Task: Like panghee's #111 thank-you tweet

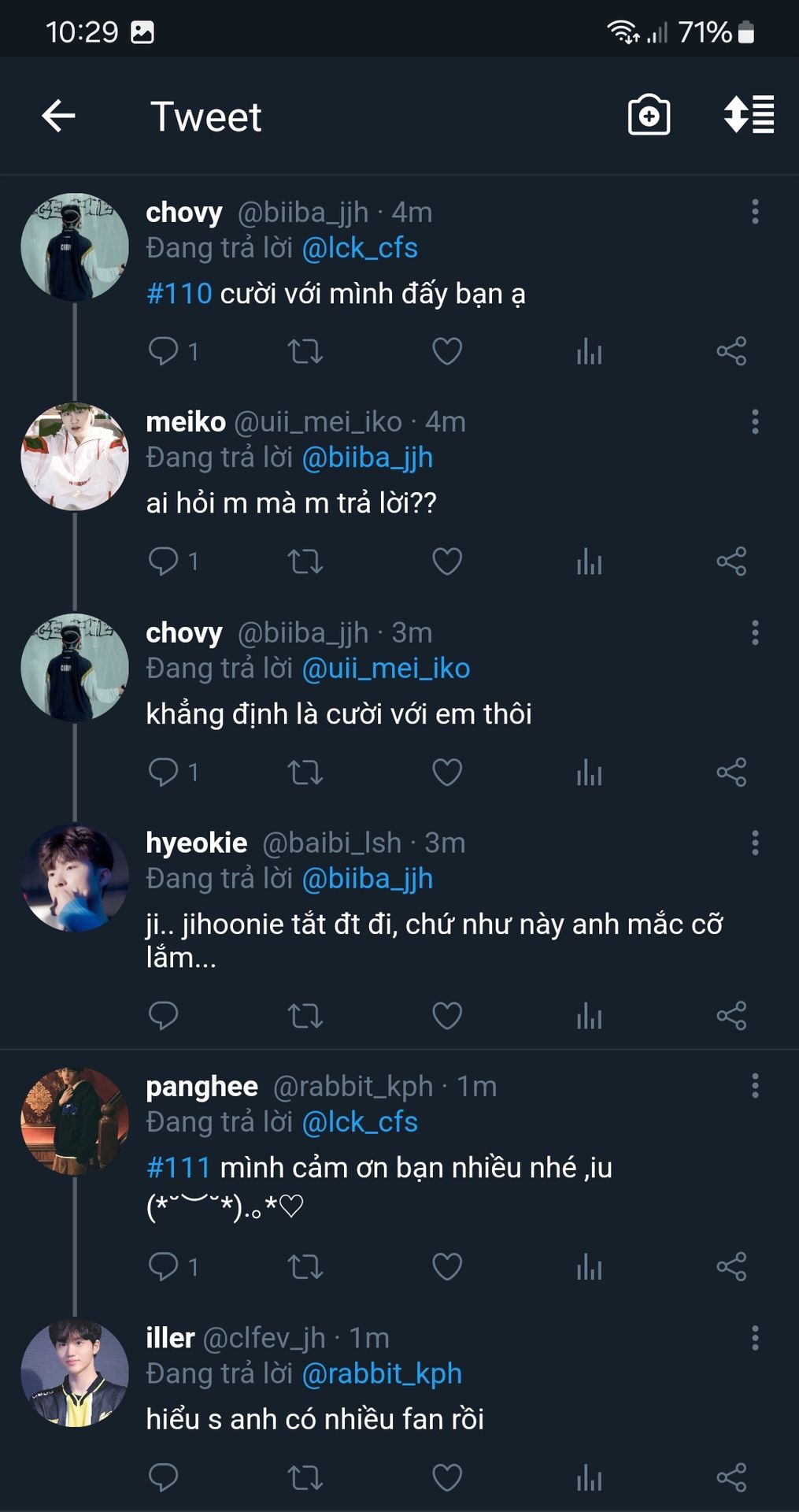Action: (x=447, y=1266)
